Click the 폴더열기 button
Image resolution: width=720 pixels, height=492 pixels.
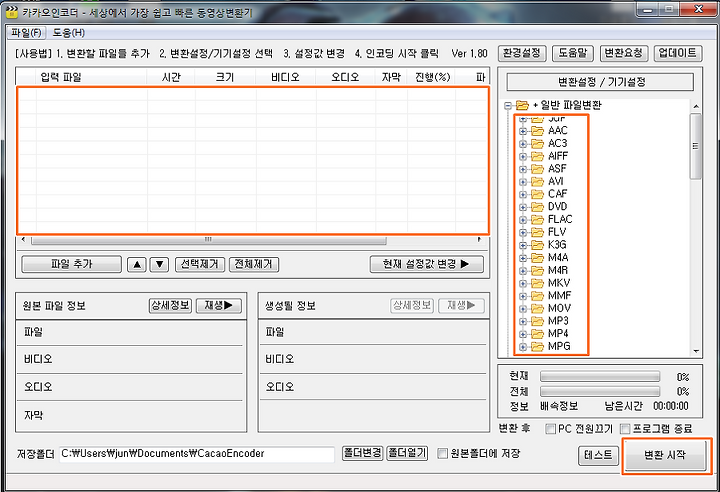tap(407, 453)
